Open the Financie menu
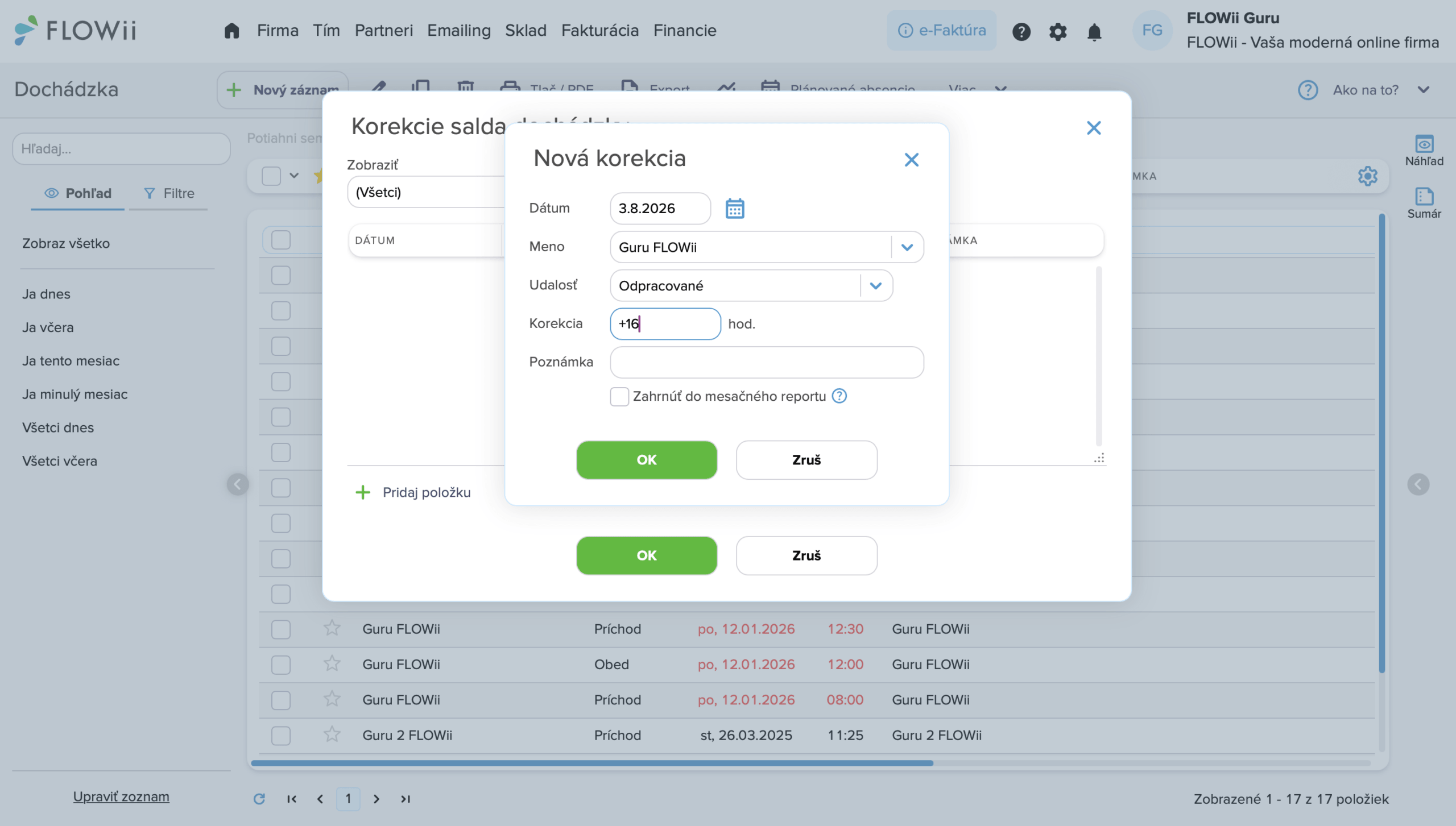This screenshot has height=826, width=1456. (x=685, y=31)
